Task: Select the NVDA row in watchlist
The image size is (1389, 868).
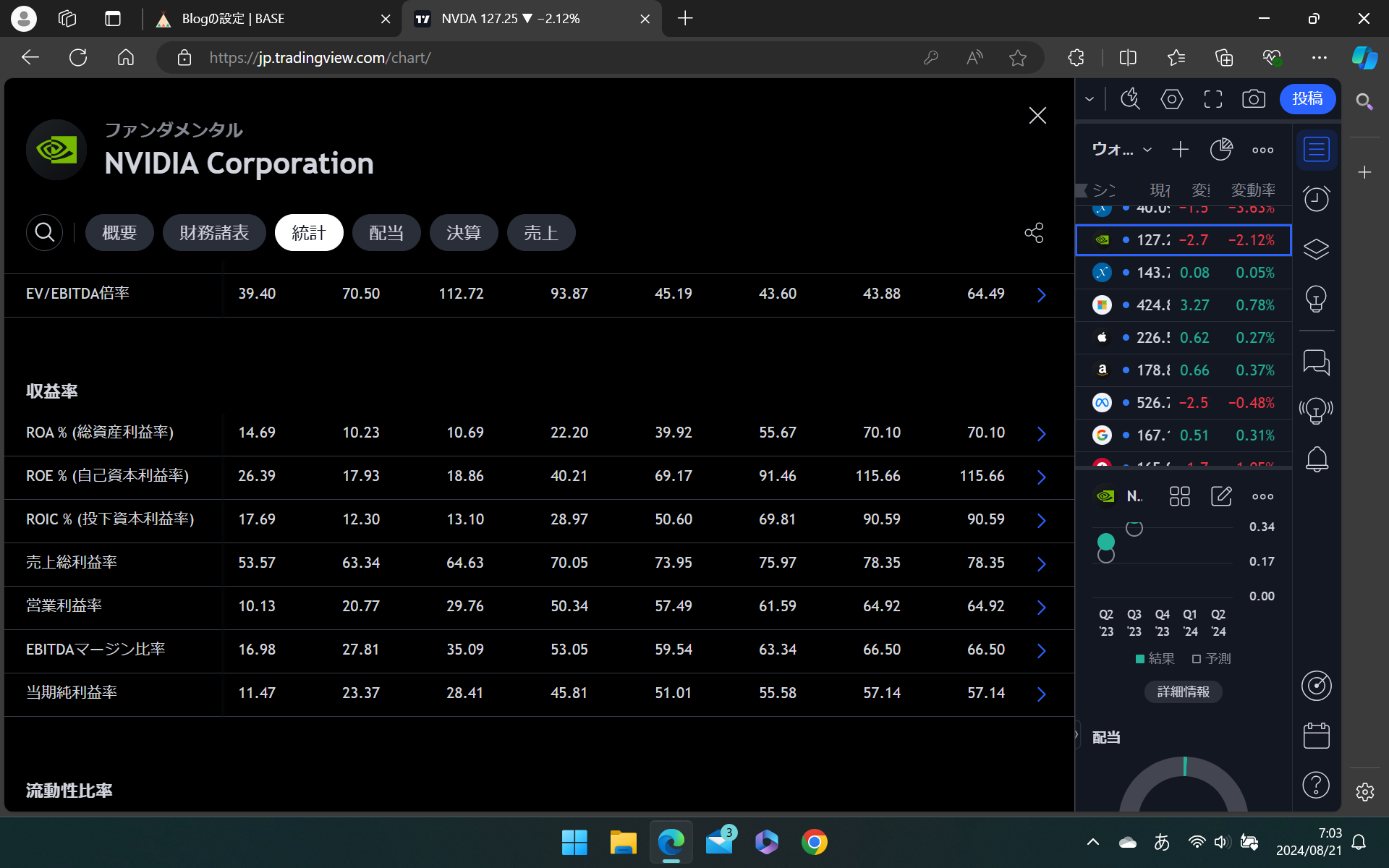Action: click(x=1184, y=240)
